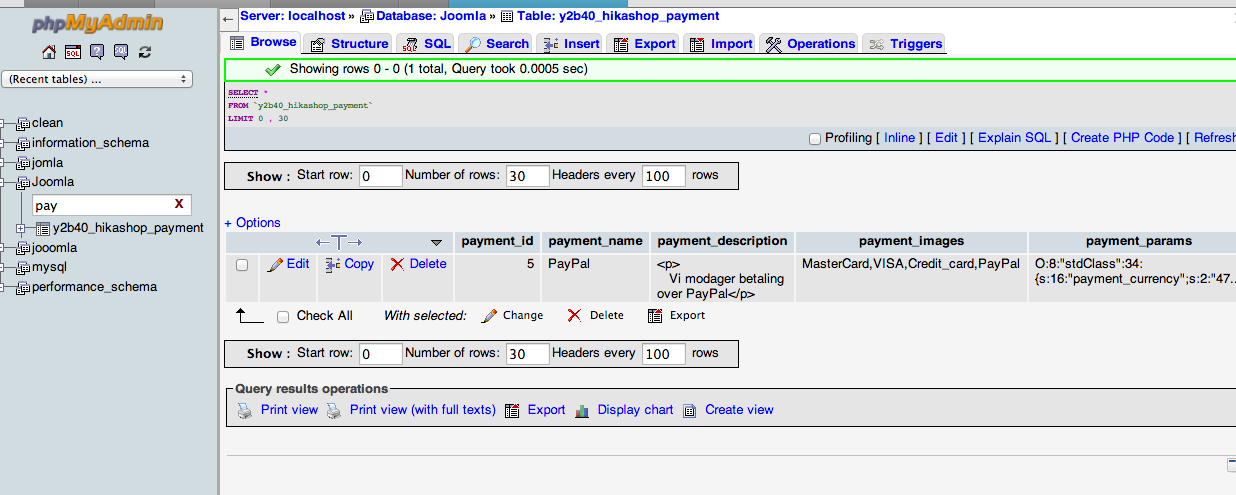
Task: Sort by payment_images column header
Action: 911,241
